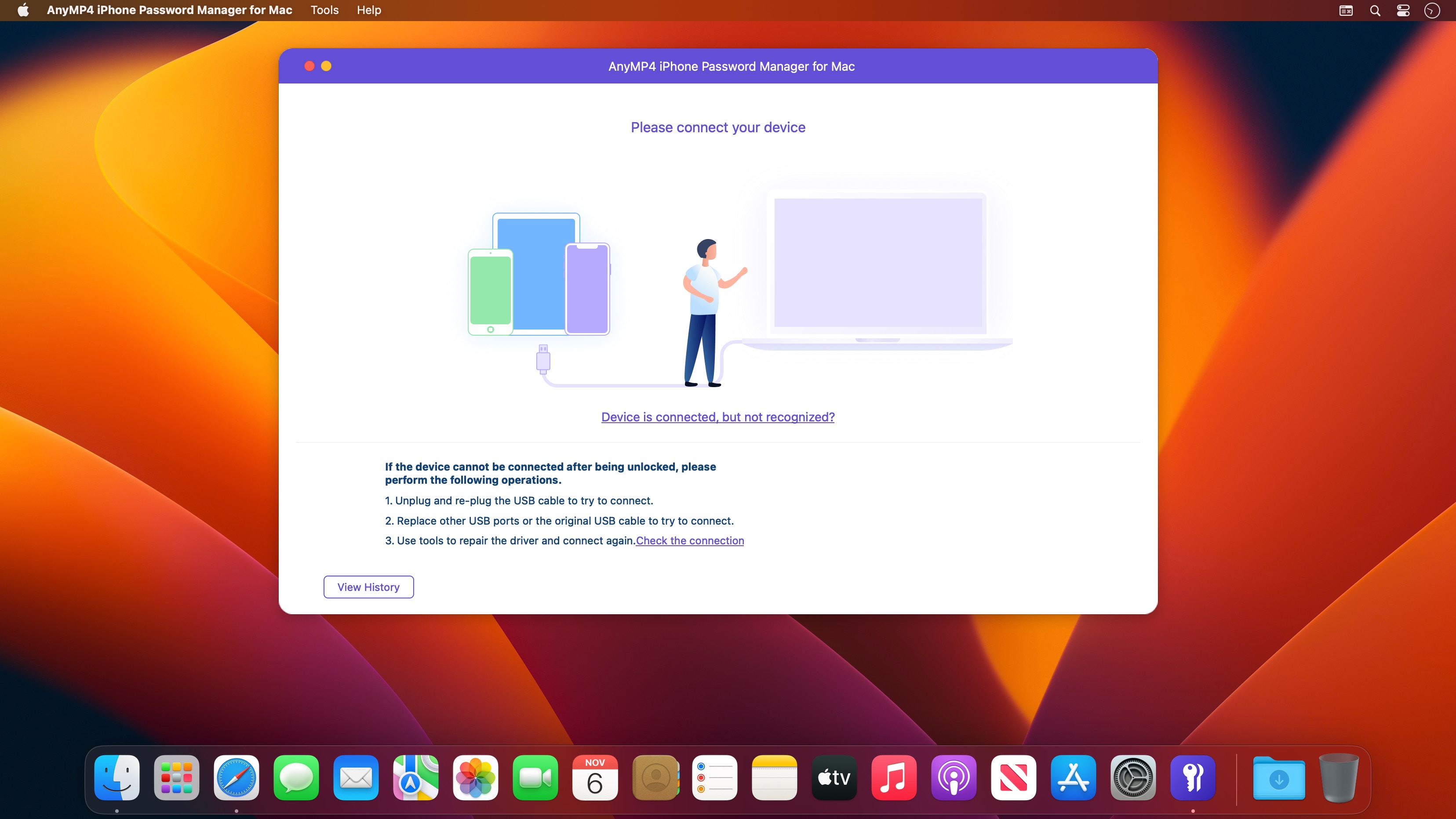
Task: Click the 'Please connect your device' heading
Action: [718, 128]
